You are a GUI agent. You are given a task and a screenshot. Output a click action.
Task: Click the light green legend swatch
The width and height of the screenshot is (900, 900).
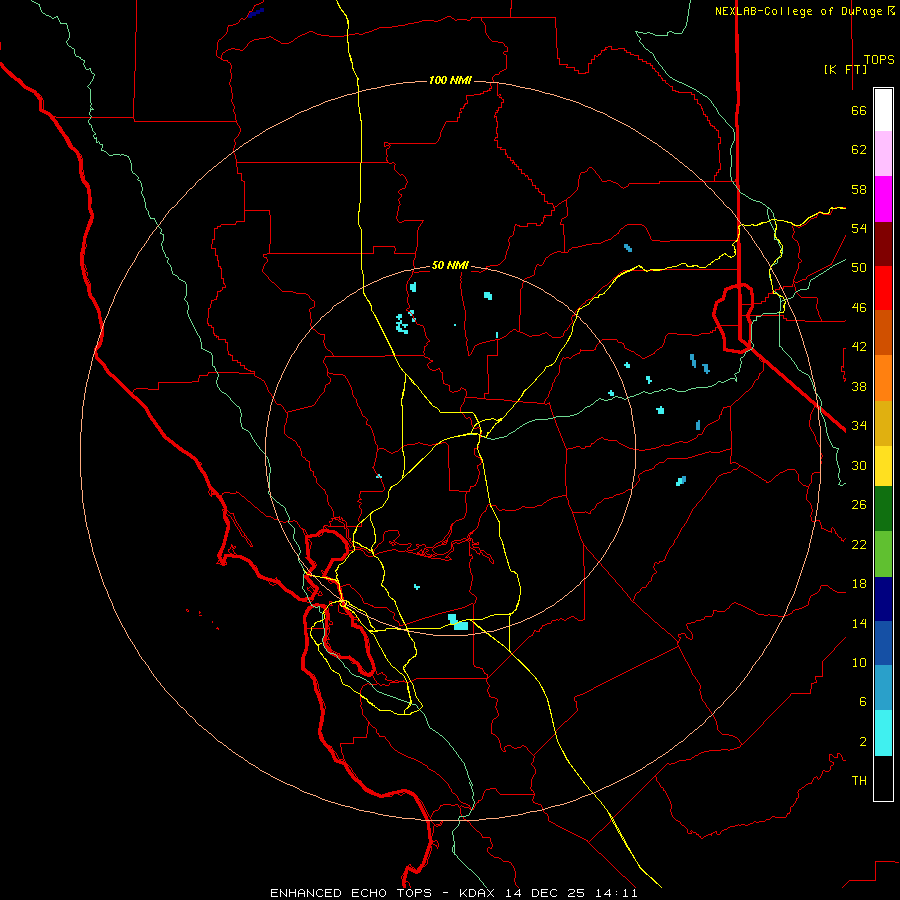(883, 554)
